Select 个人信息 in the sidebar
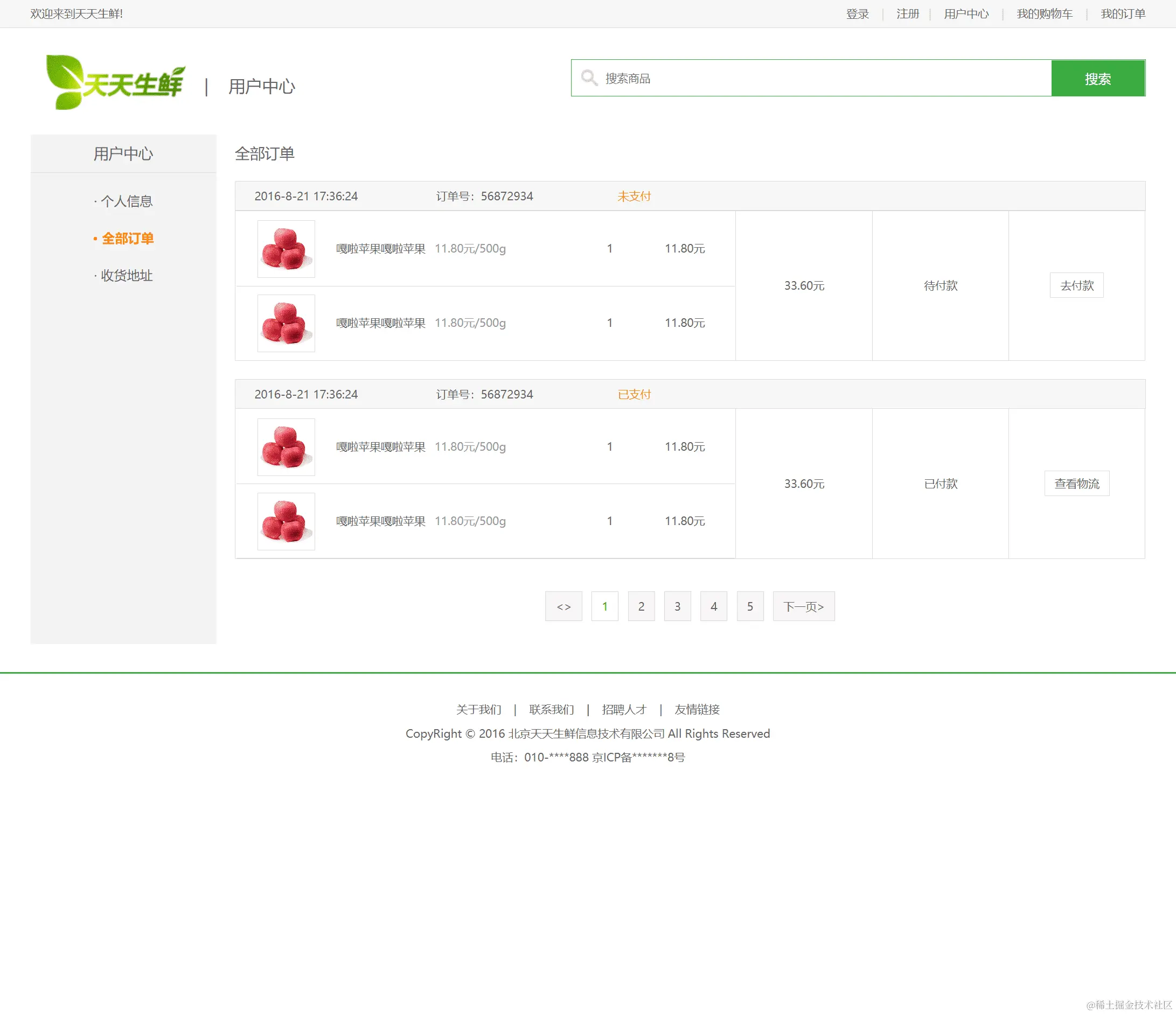The width and height of the screenshot is (1176, 1014). (x=126, y=201)
